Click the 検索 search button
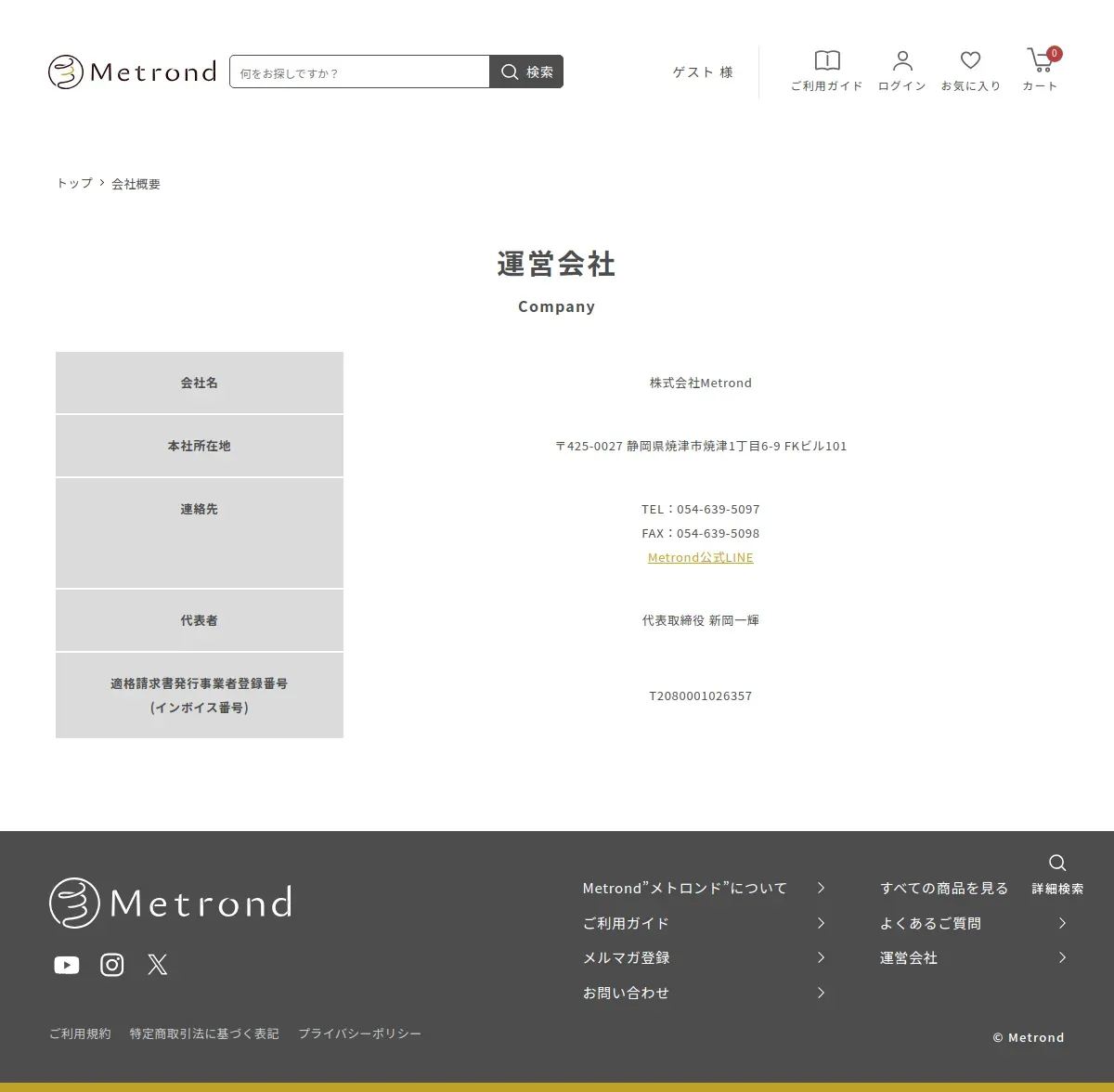The image size is (1114, 1092). (526, 71)
